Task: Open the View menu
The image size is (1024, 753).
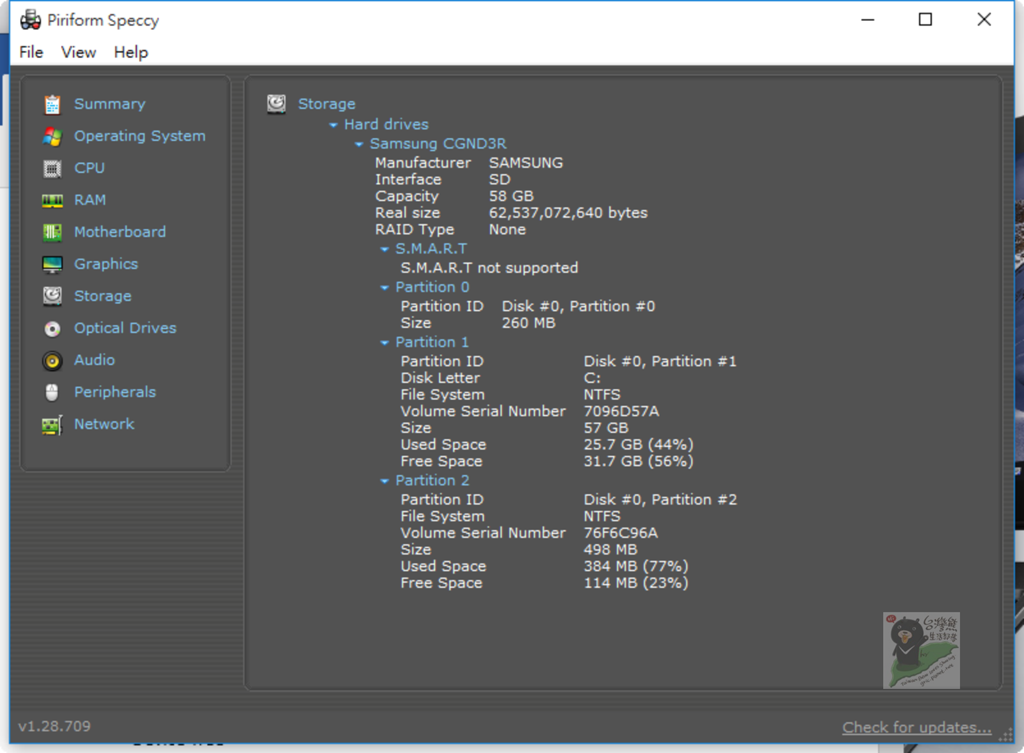Action: point(78,52)
